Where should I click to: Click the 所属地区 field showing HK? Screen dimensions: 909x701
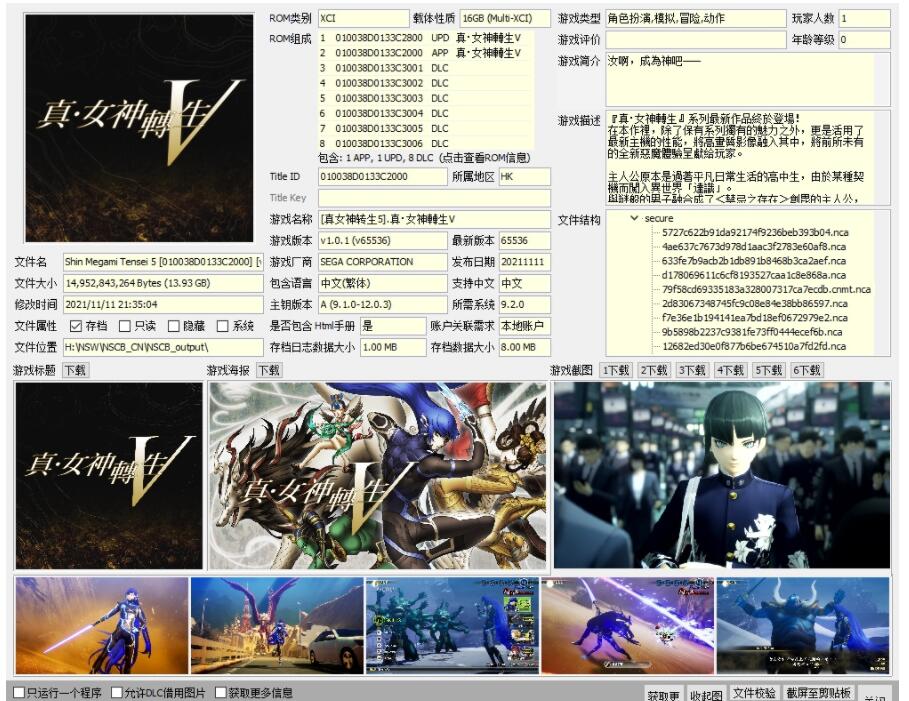point(524,177)
